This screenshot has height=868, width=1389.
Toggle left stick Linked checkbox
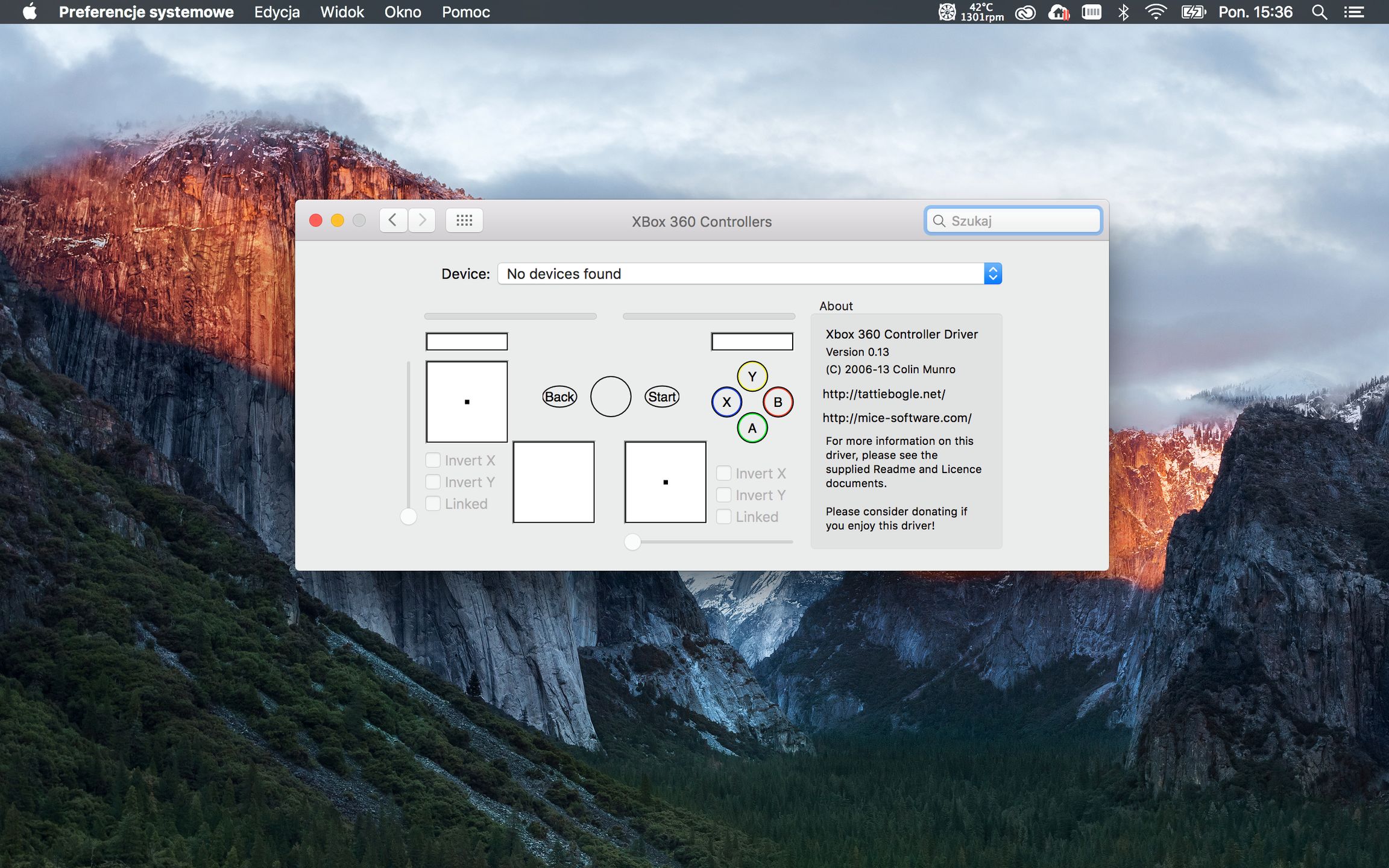click(433, 504)
